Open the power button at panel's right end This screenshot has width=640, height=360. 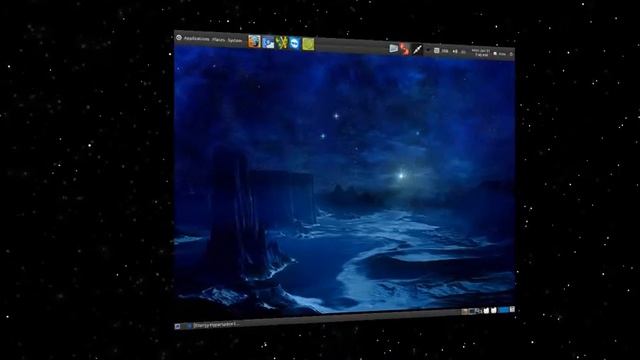(x=511, y=54)
